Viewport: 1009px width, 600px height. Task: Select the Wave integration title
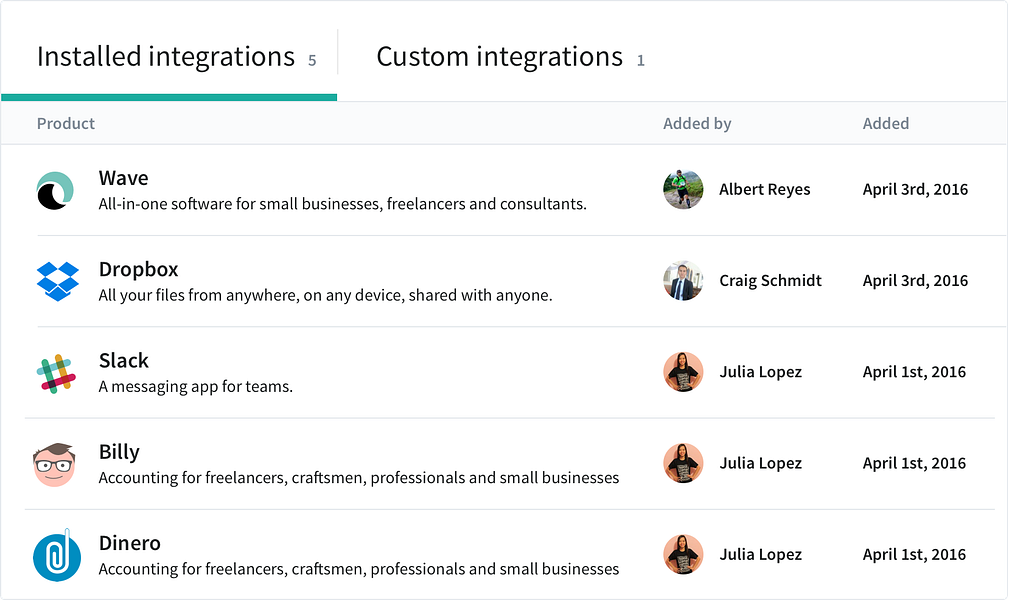pyautogui.click(x=124, y=178)
